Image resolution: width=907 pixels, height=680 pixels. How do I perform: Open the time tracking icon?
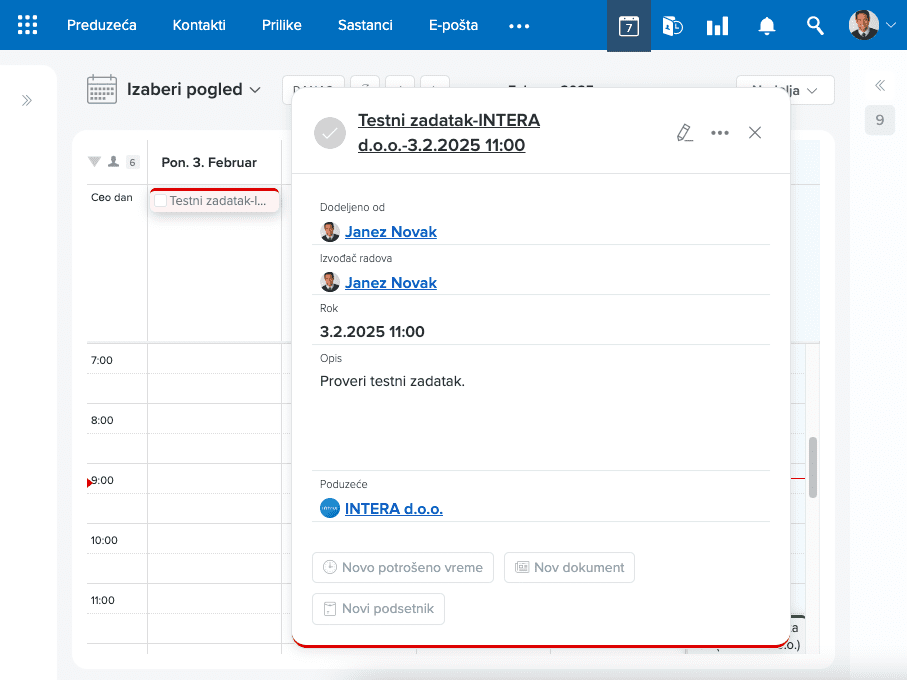click(672, 26)
